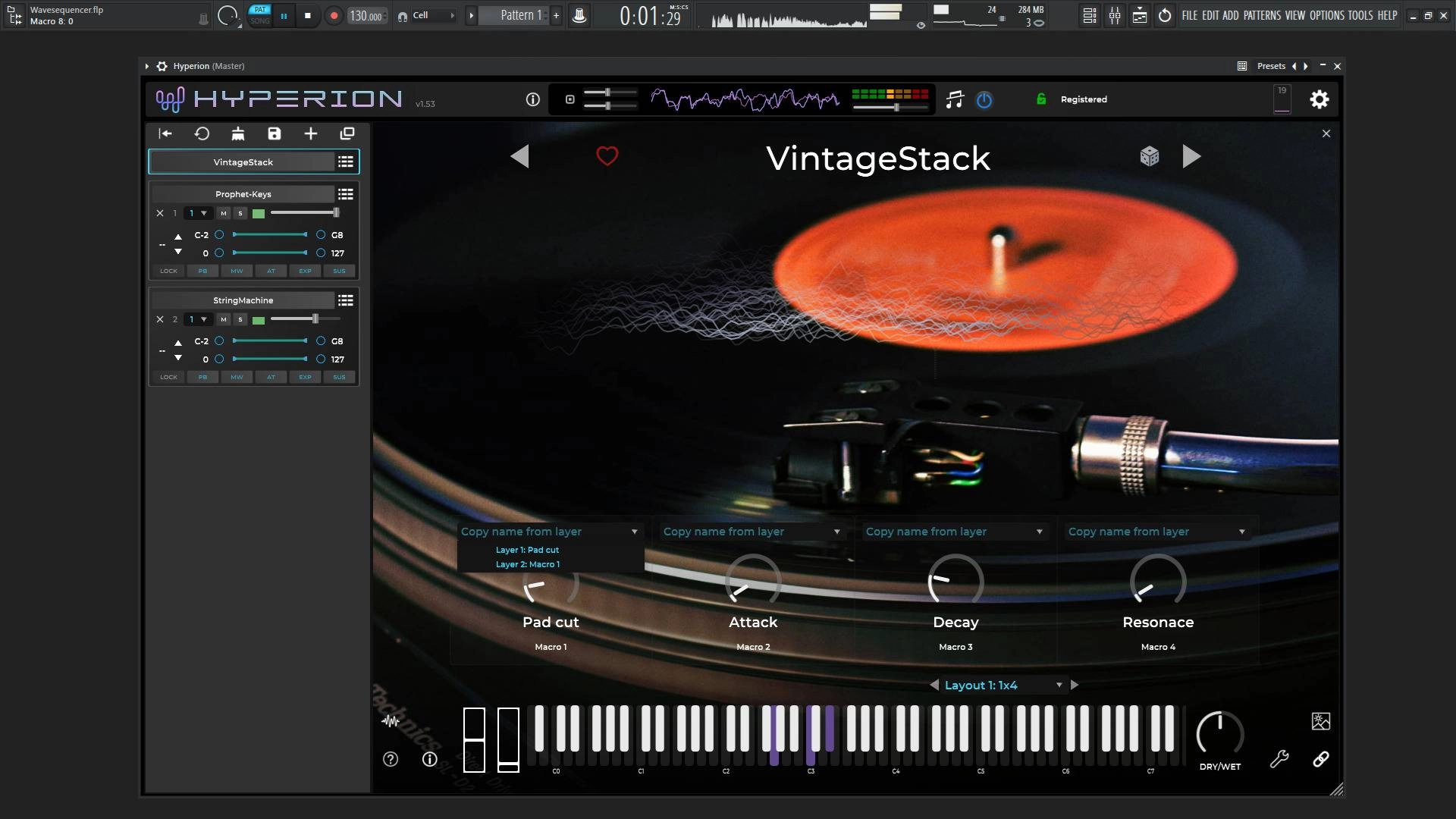Expand Hyperion plugin menu arrow in title bar
The height and width of the screenshot is (819, 1456).
tap(147, 66)
